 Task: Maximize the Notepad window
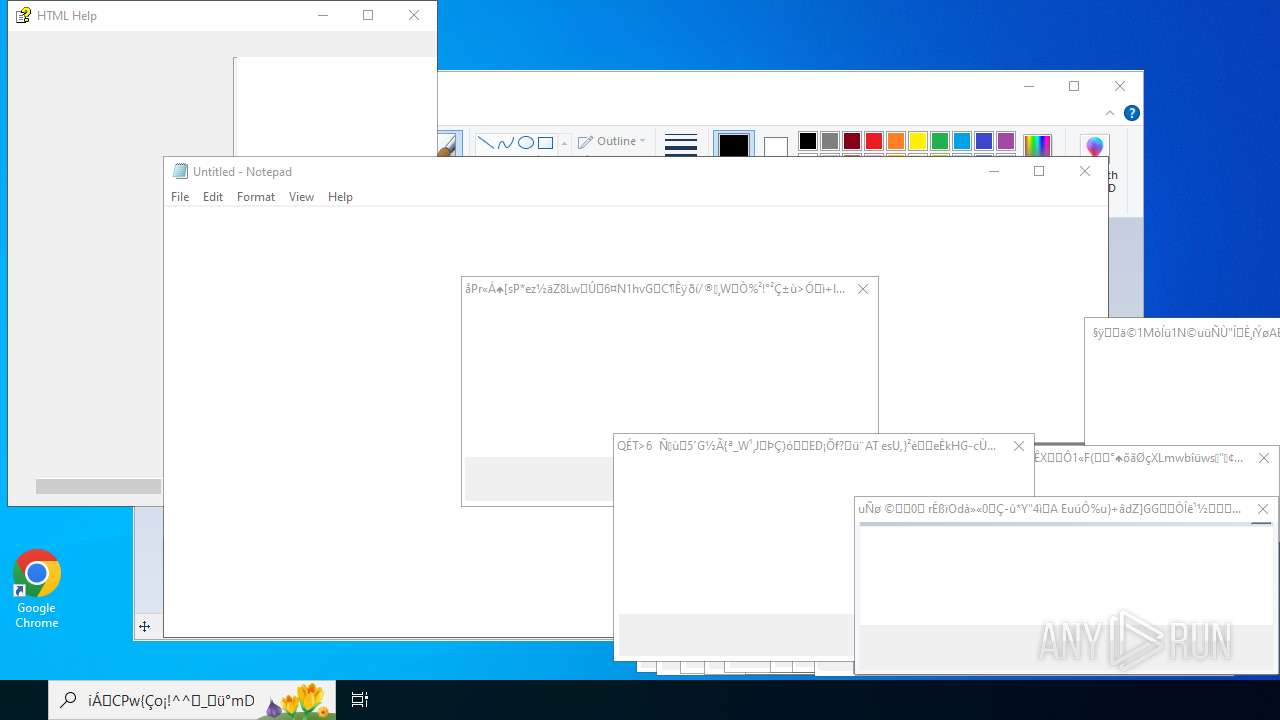pos(1039,171)
